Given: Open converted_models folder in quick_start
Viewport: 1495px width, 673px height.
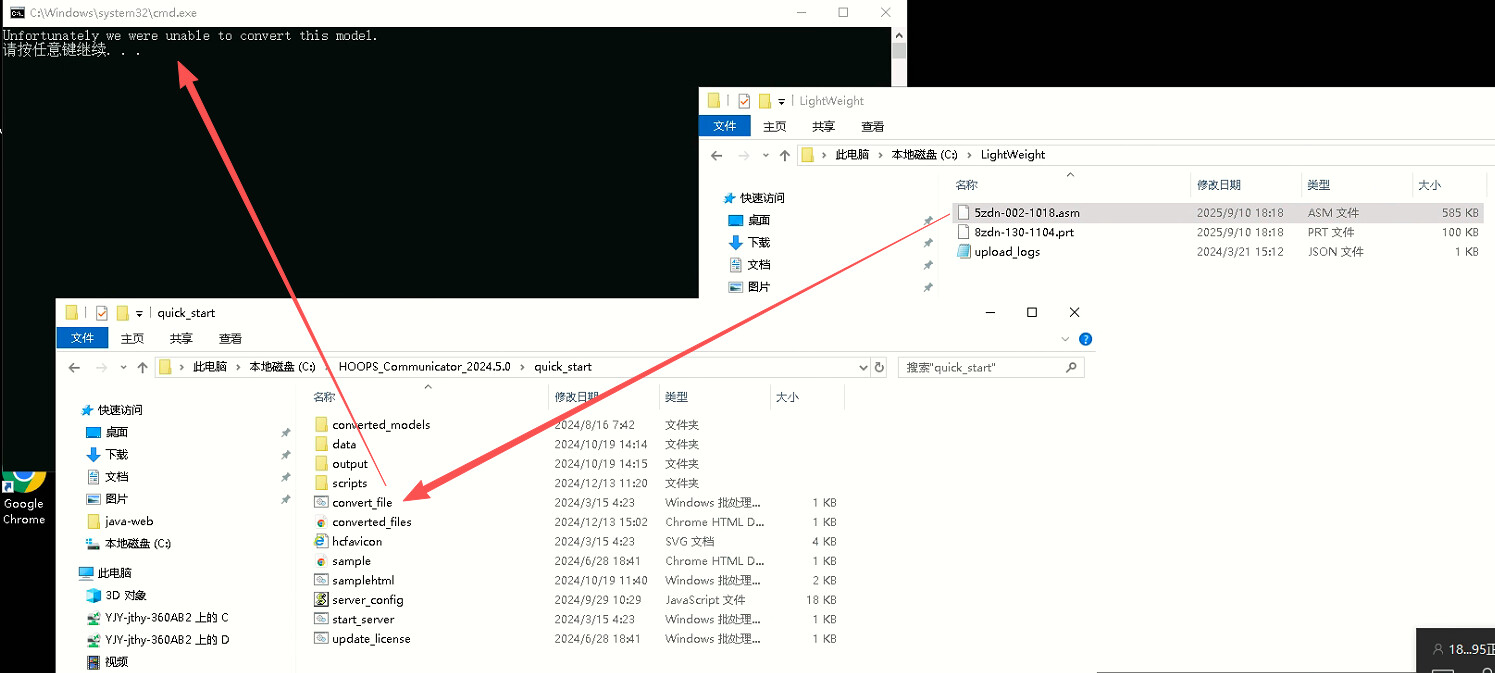Looking at the screenshot, I should [x=381, y=425].
